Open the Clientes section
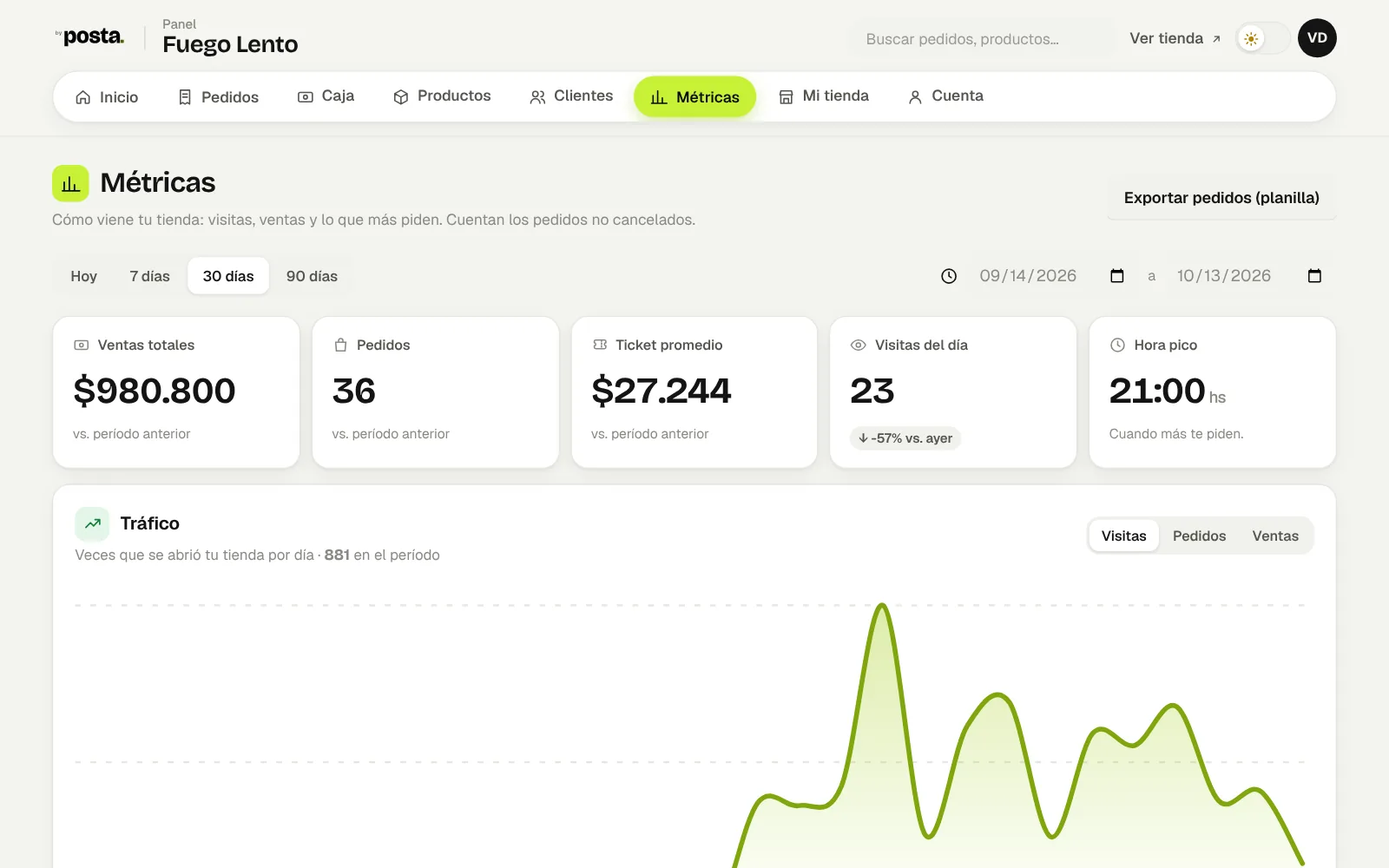Image resolution: width=1389 pixels, height=868 pixels. 571,96
